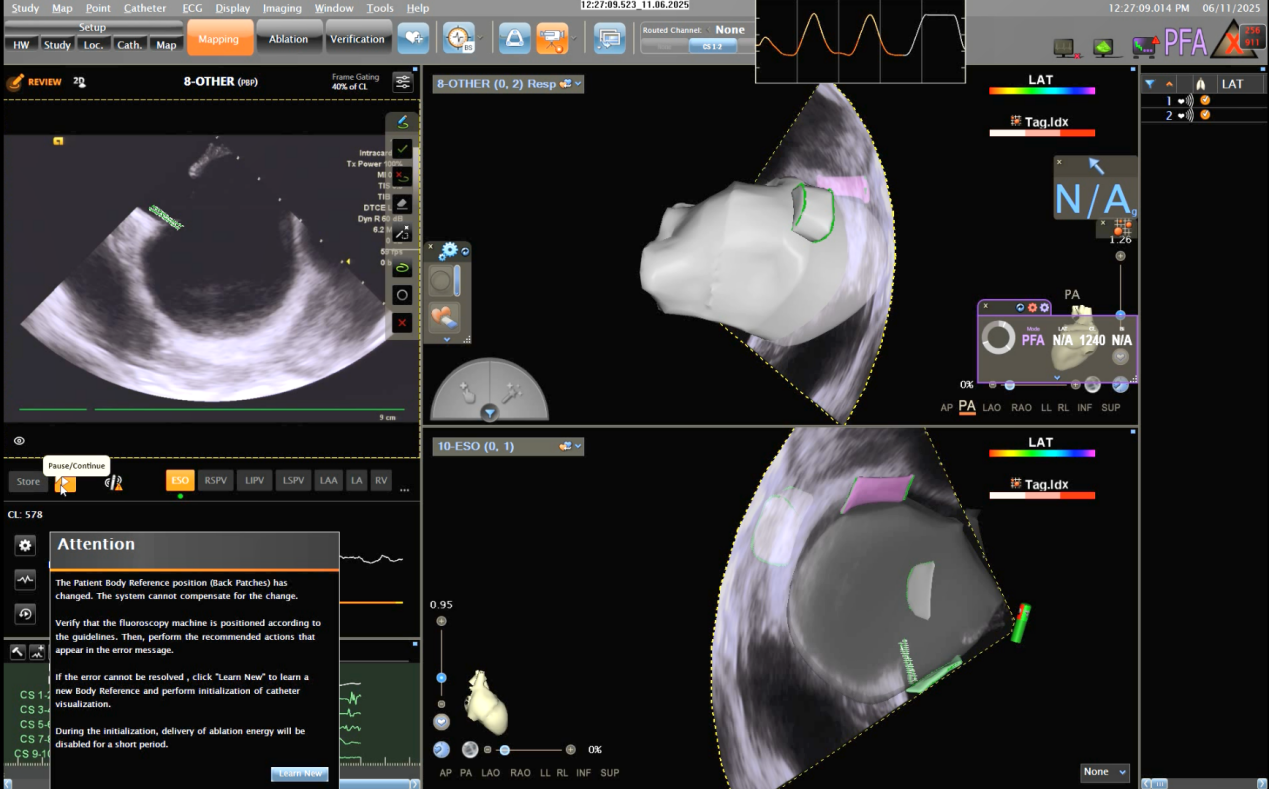
Task: Click the PFA icon in status area
Action: point(1185,42)
